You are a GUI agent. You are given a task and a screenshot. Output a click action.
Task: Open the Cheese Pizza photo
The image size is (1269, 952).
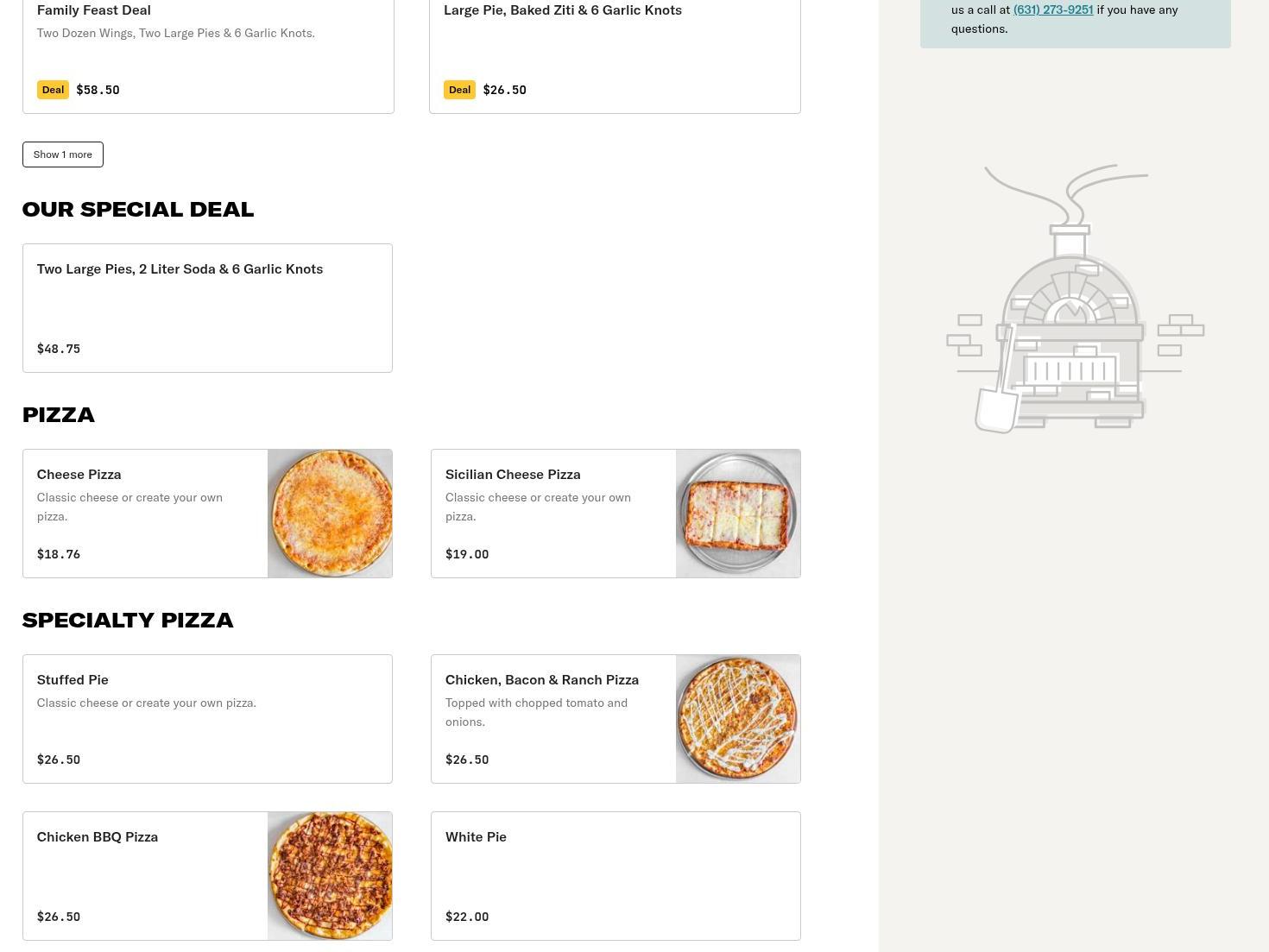tap(330, 514)
